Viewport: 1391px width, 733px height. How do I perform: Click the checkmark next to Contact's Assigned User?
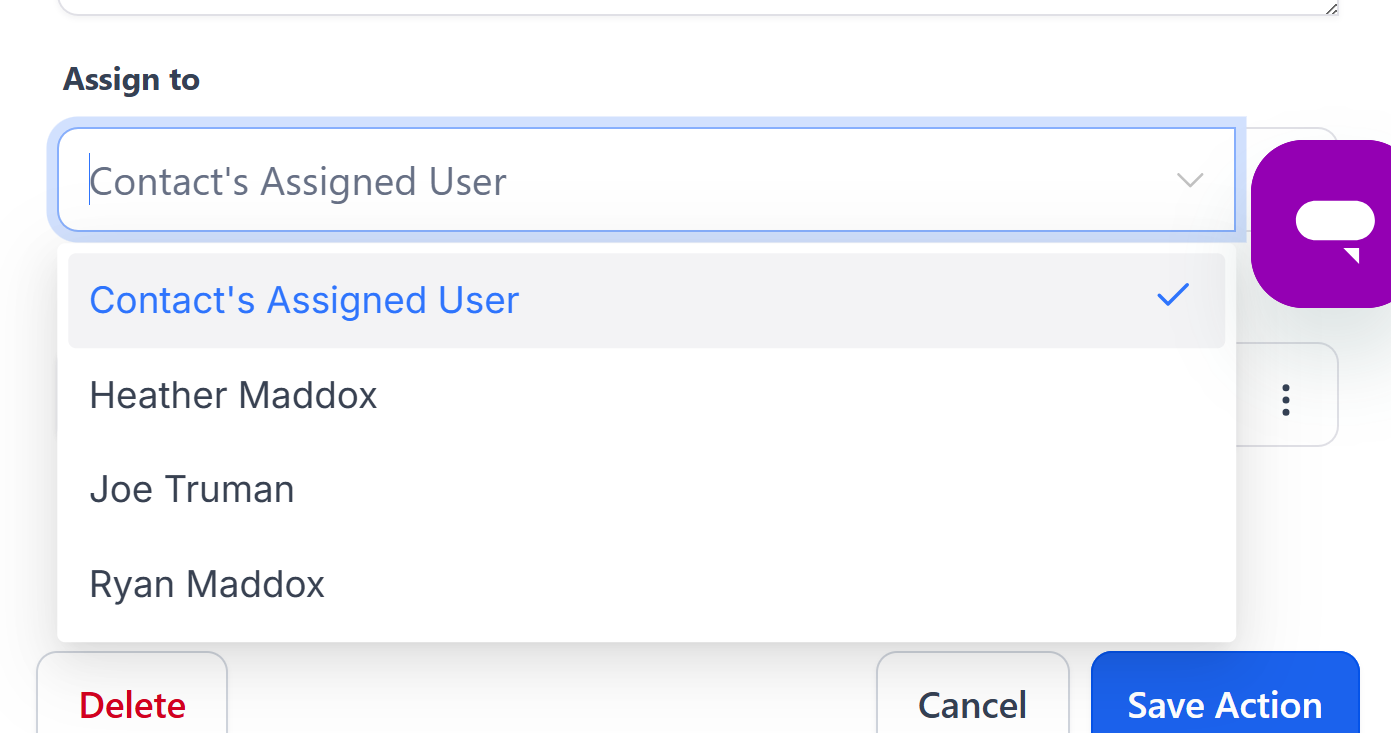click(x=1173, y=295)
